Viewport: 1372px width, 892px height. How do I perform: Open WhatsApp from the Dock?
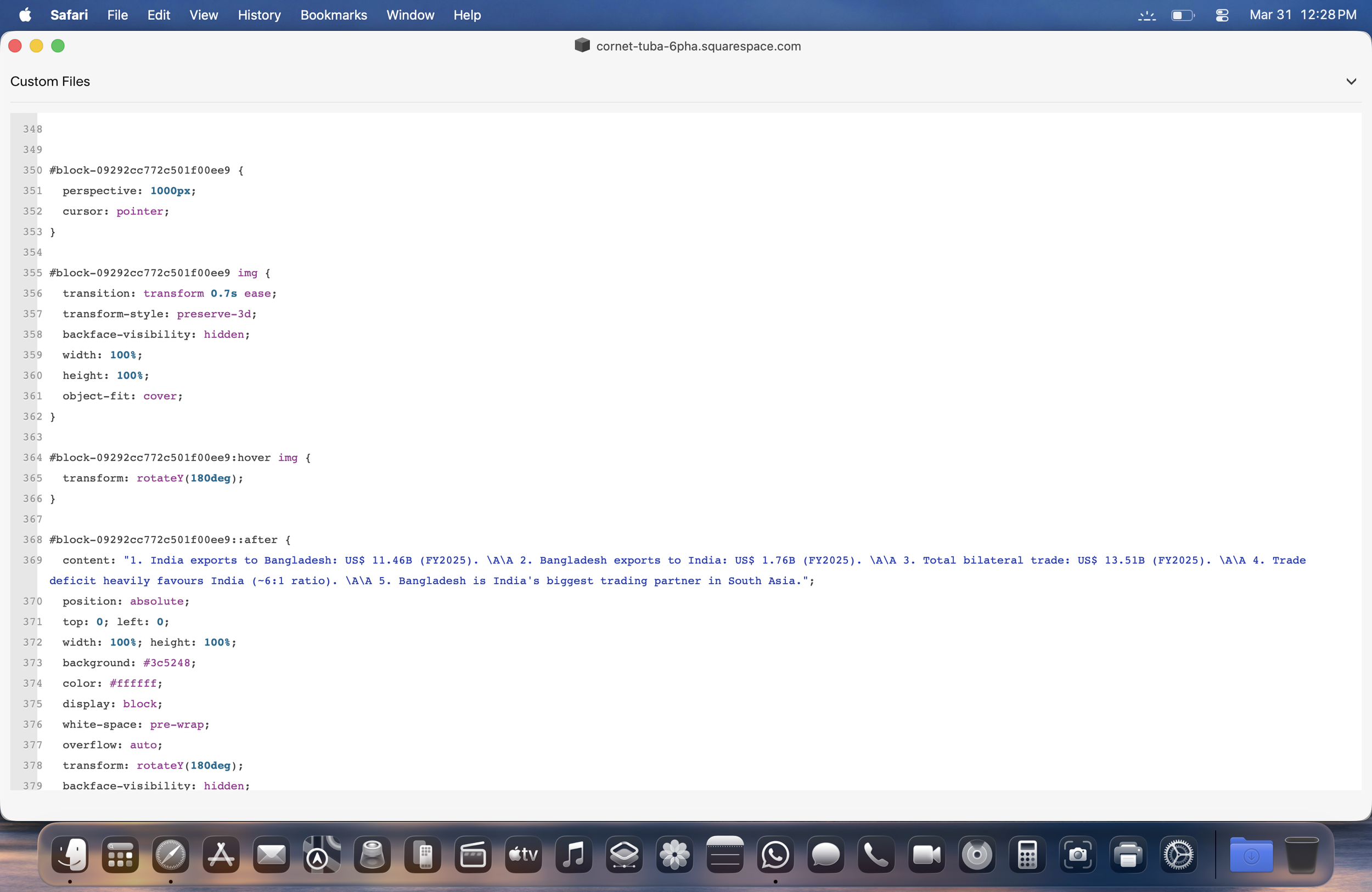tap(774, 855)
